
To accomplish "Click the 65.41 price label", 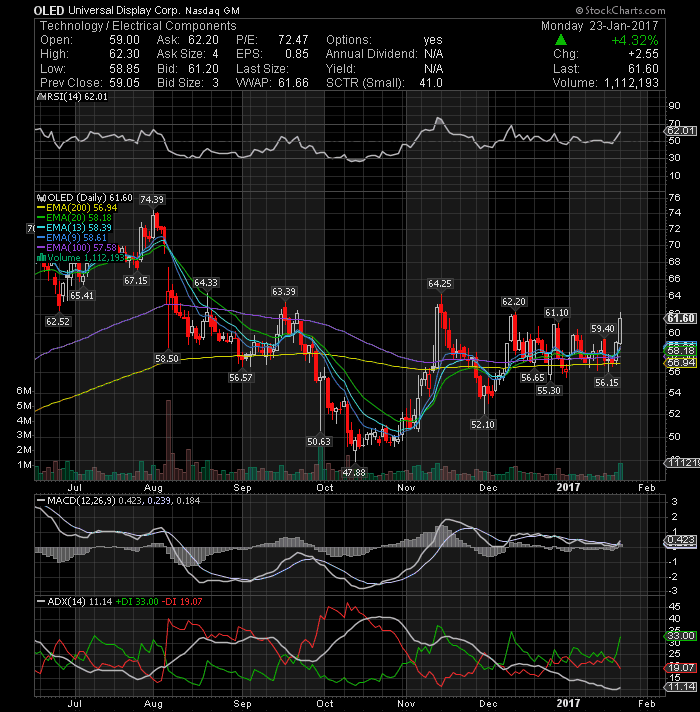I will pos(82,296).
